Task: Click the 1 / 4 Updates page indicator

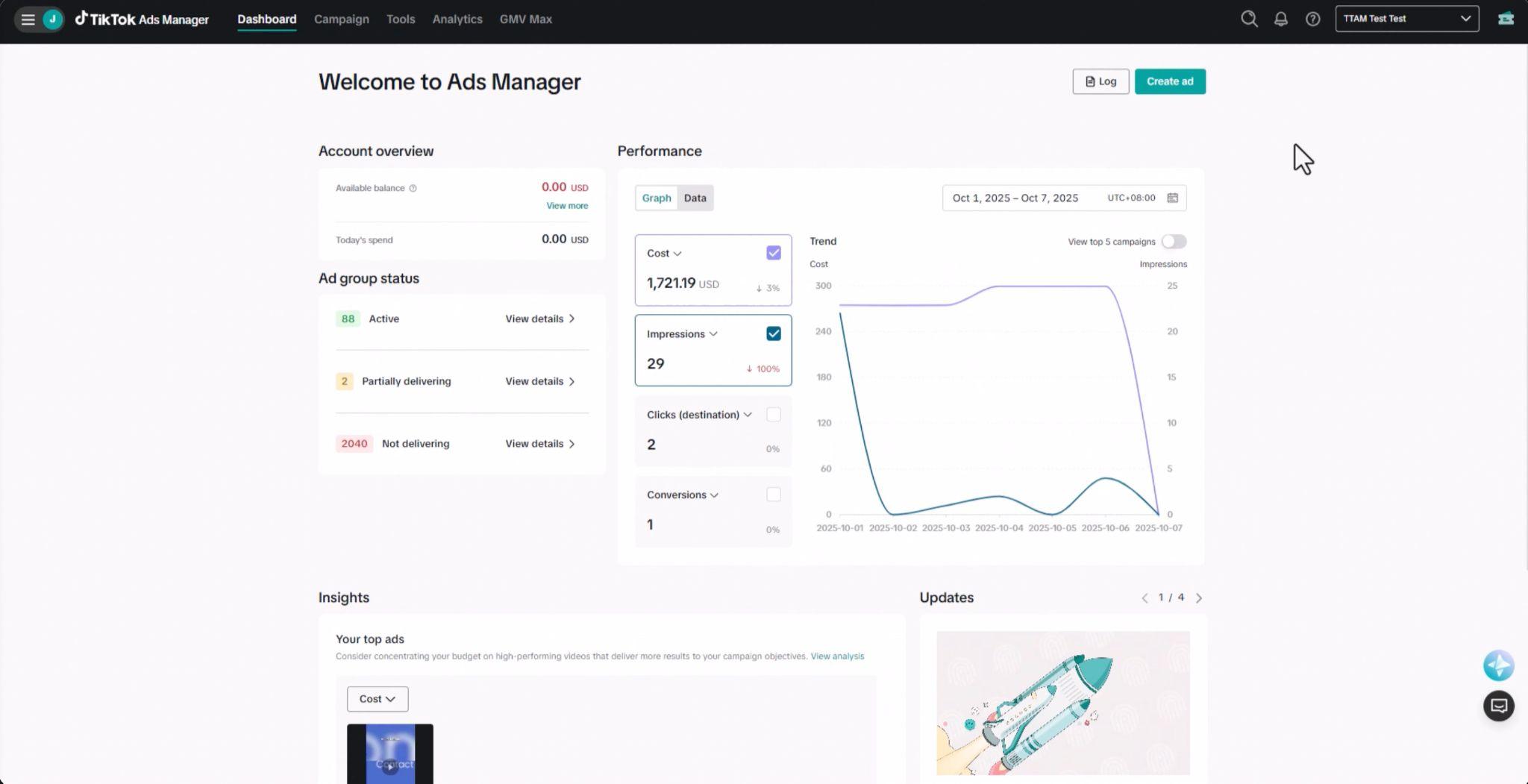Action: [x=1171, y=598]
